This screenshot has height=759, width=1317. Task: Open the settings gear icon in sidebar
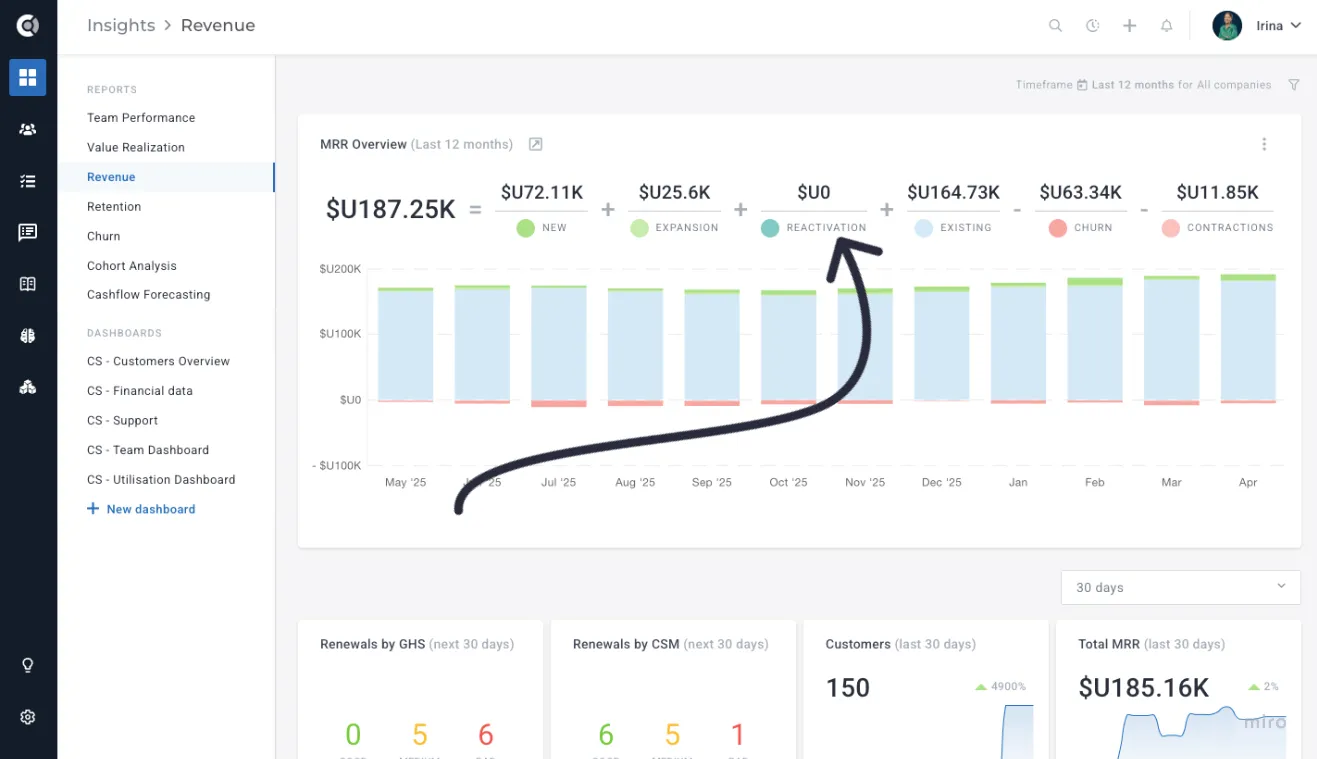[x=28, y=717]
